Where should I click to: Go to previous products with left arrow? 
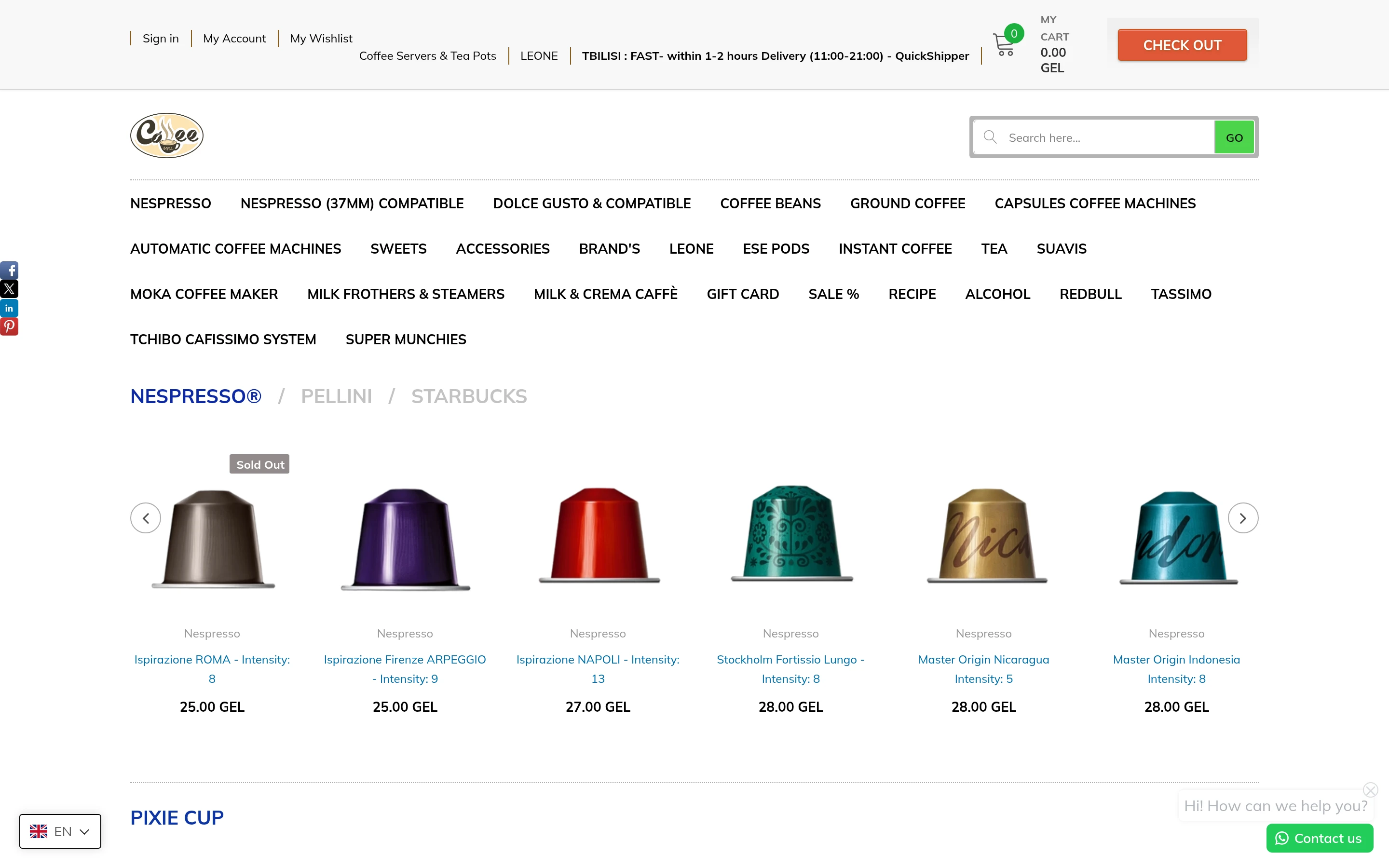click(146, 518)
